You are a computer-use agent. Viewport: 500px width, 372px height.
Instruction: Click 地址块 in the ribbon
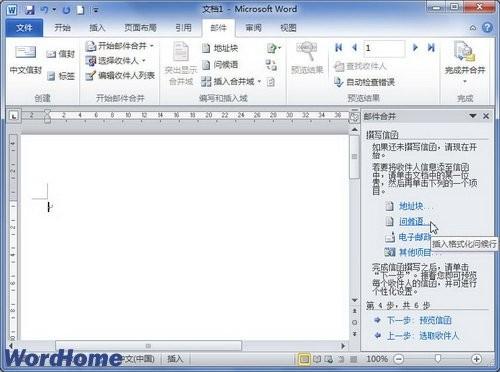220,48
